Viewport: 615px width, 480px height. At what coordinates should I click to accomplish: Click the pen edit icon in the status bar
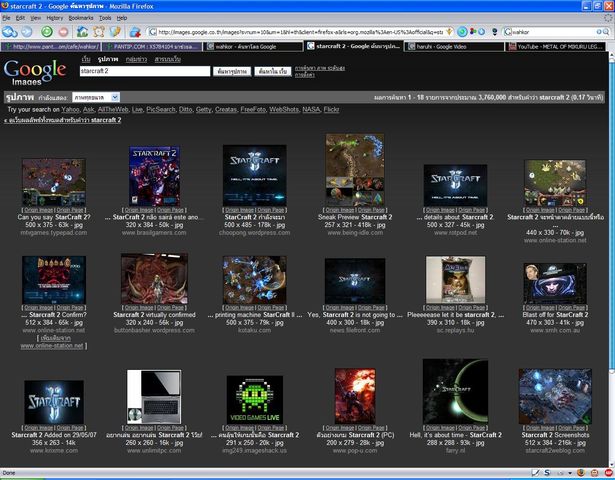pos(535,473)
